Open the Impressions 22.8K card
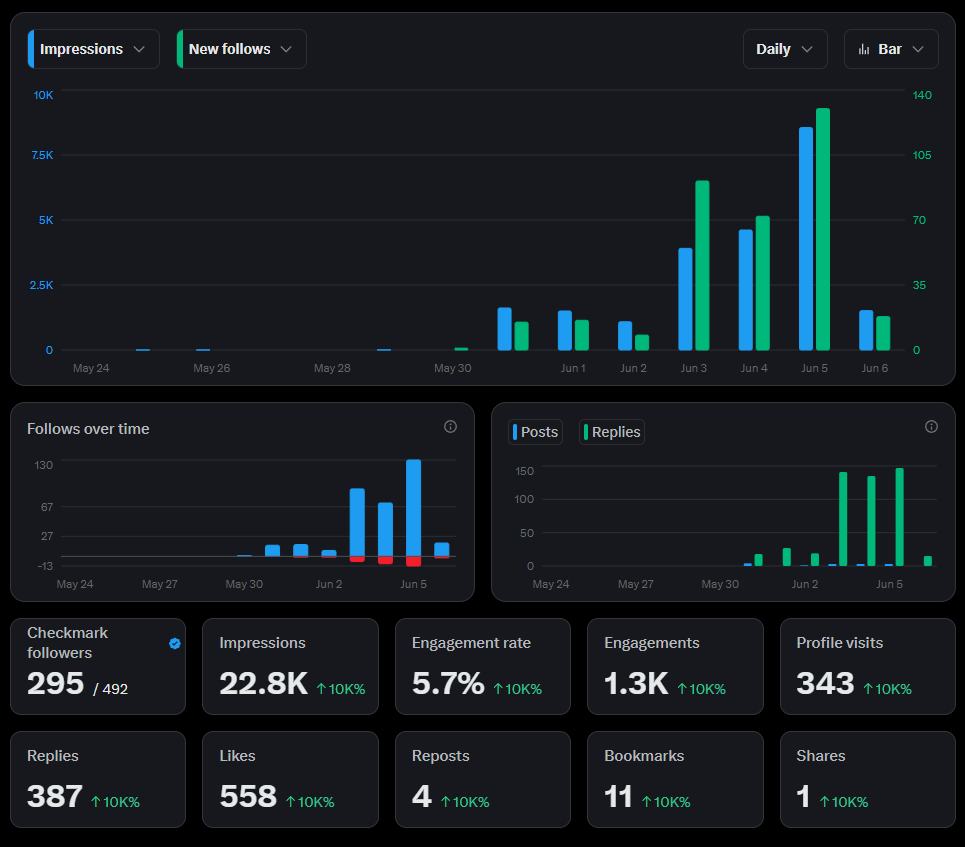The height and width of the screenshot is (847, 965). point(290,667)
